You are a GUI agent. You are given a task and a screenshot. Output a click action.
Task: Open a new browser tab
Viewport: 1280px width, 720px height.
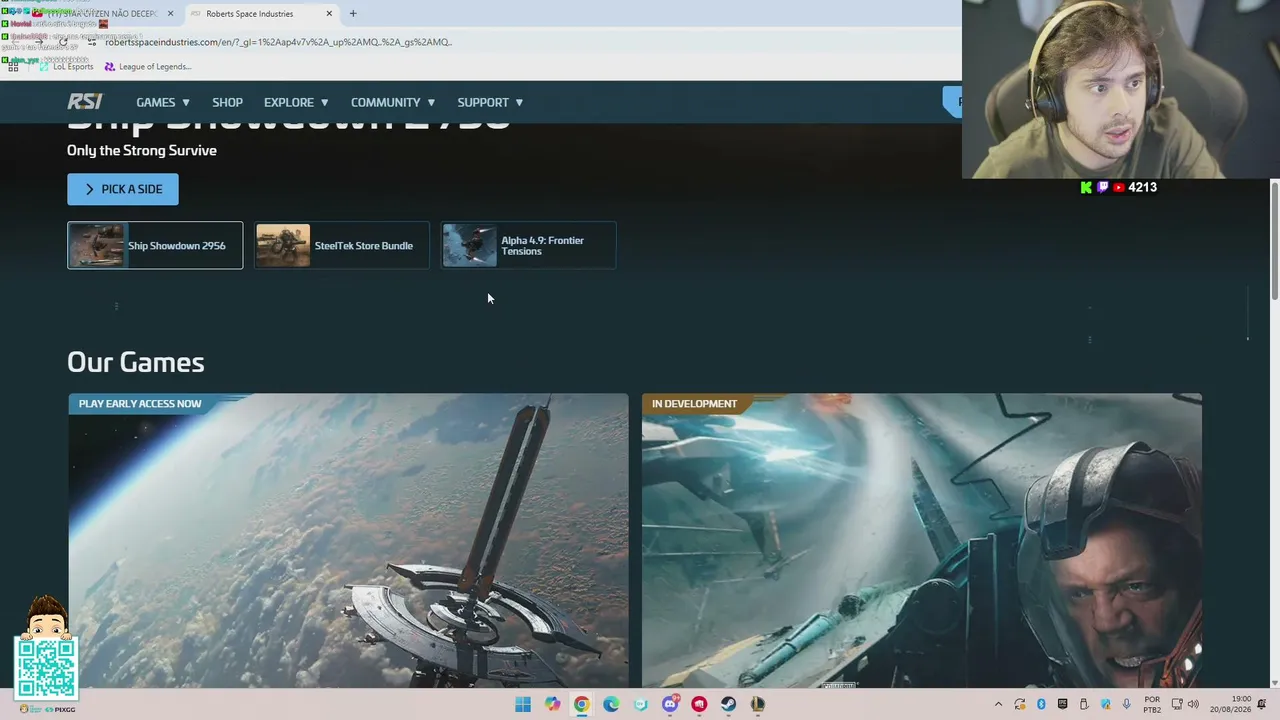click(x=353, y=14)
